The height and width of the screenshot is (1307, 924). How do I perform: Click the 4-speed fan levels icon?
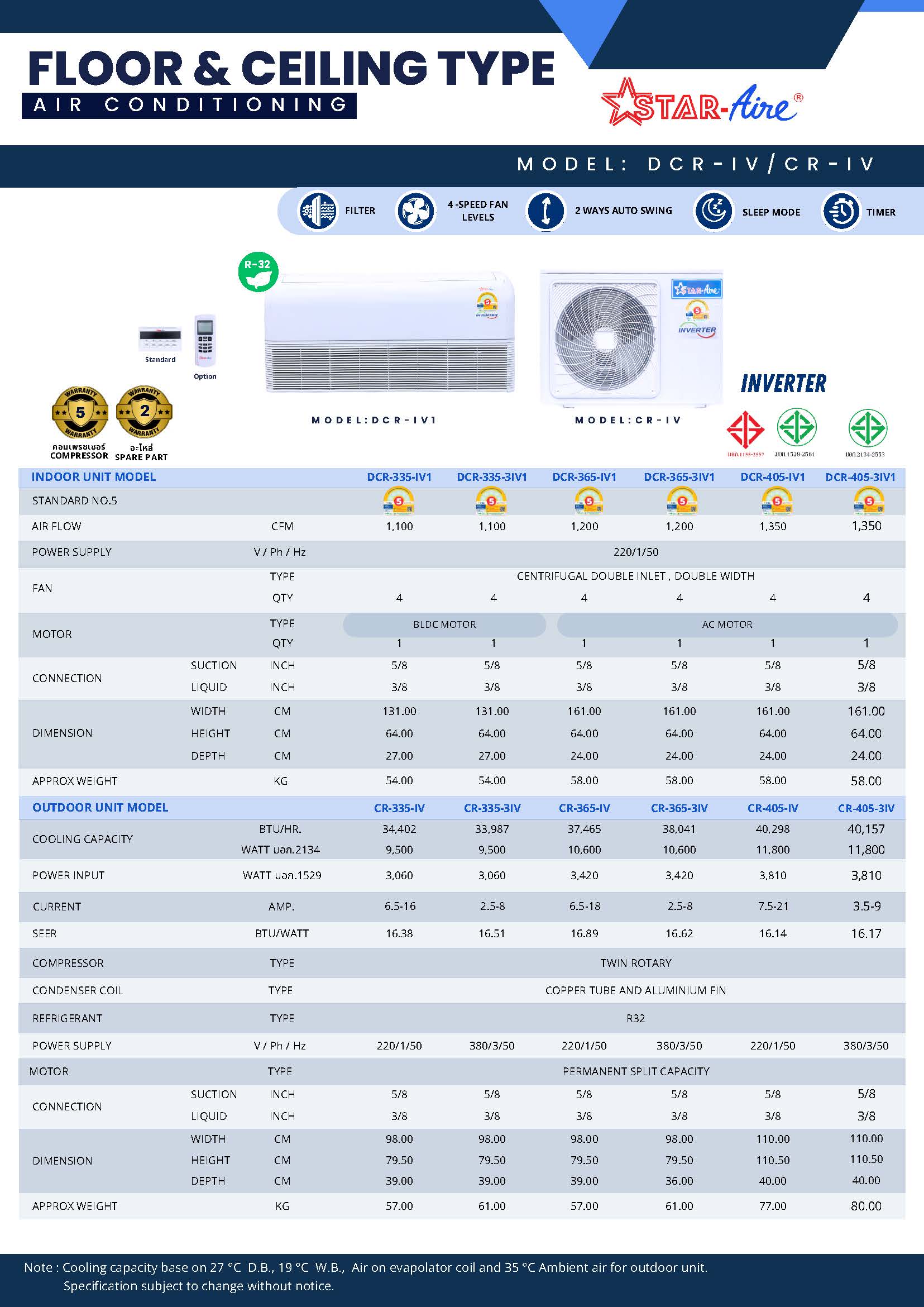[x=415, y=211]
